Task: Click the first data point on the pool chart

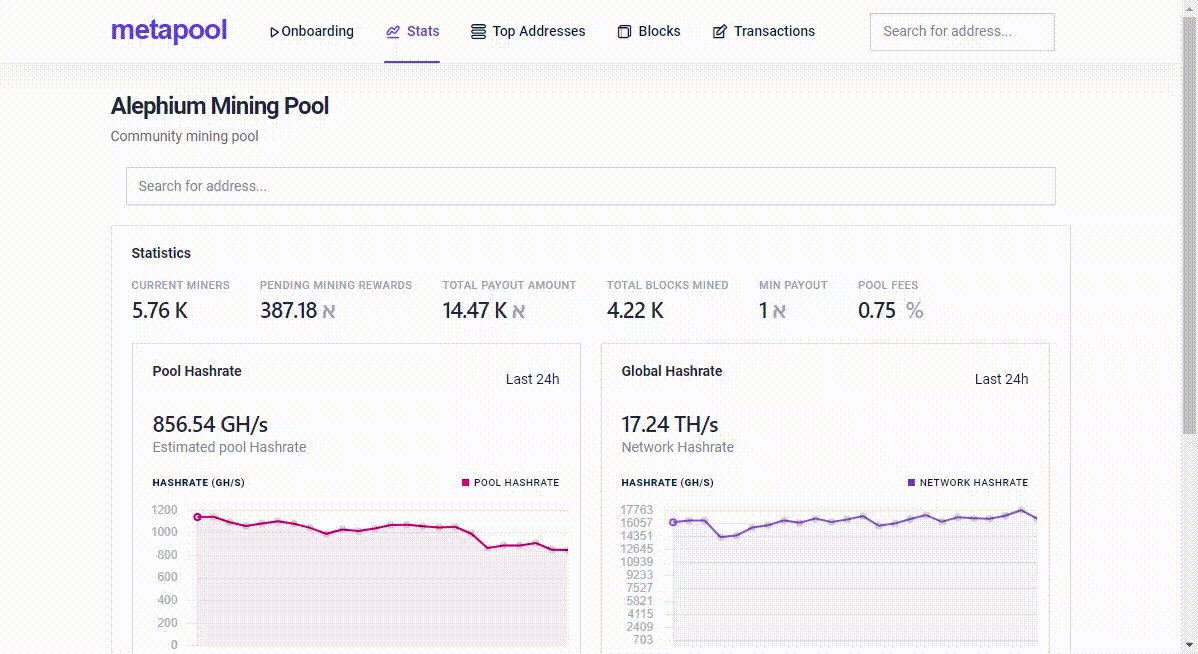Action: [x=197, y=517]
